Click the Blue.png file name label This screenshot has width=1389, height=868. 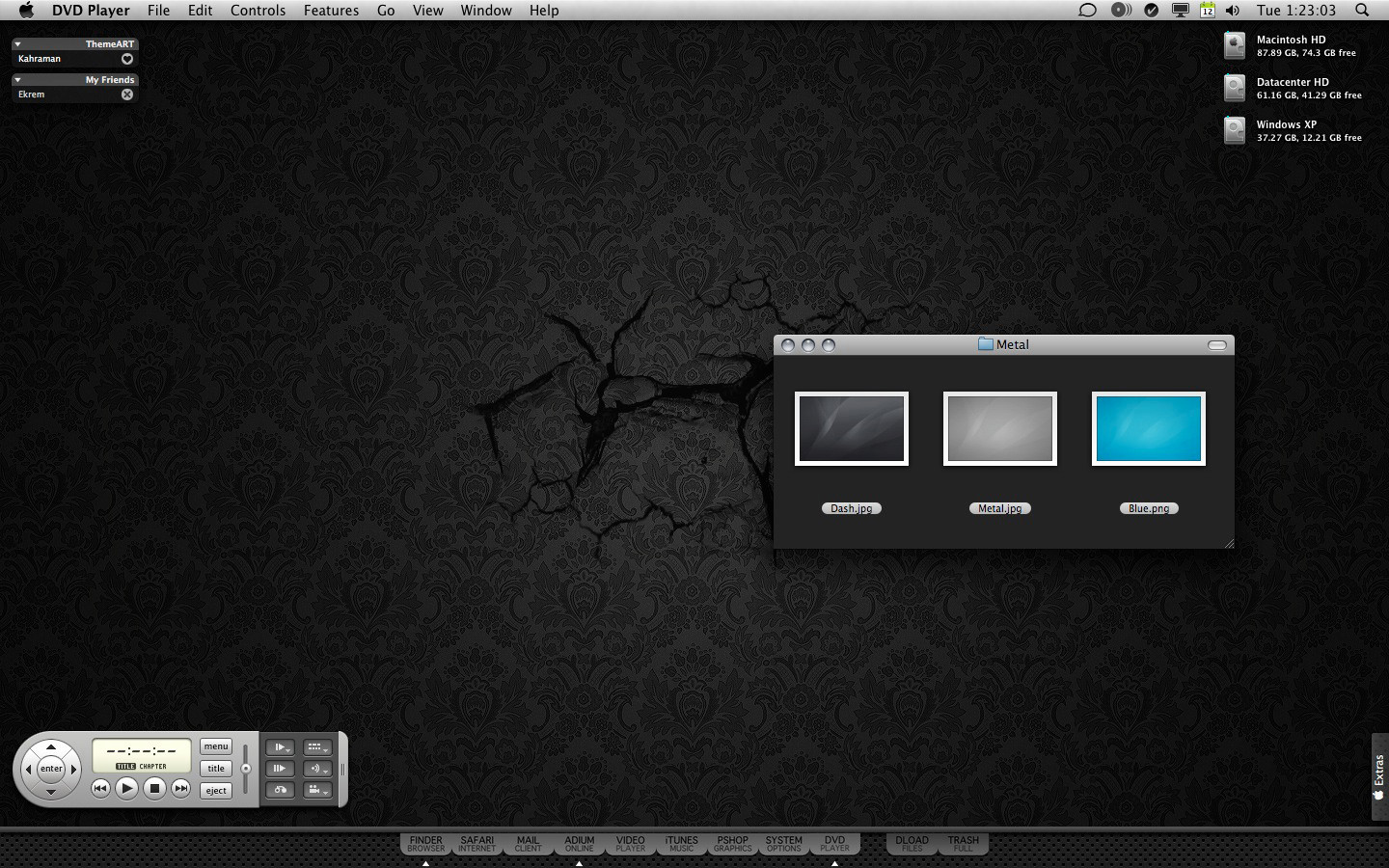click(1149, 508)
